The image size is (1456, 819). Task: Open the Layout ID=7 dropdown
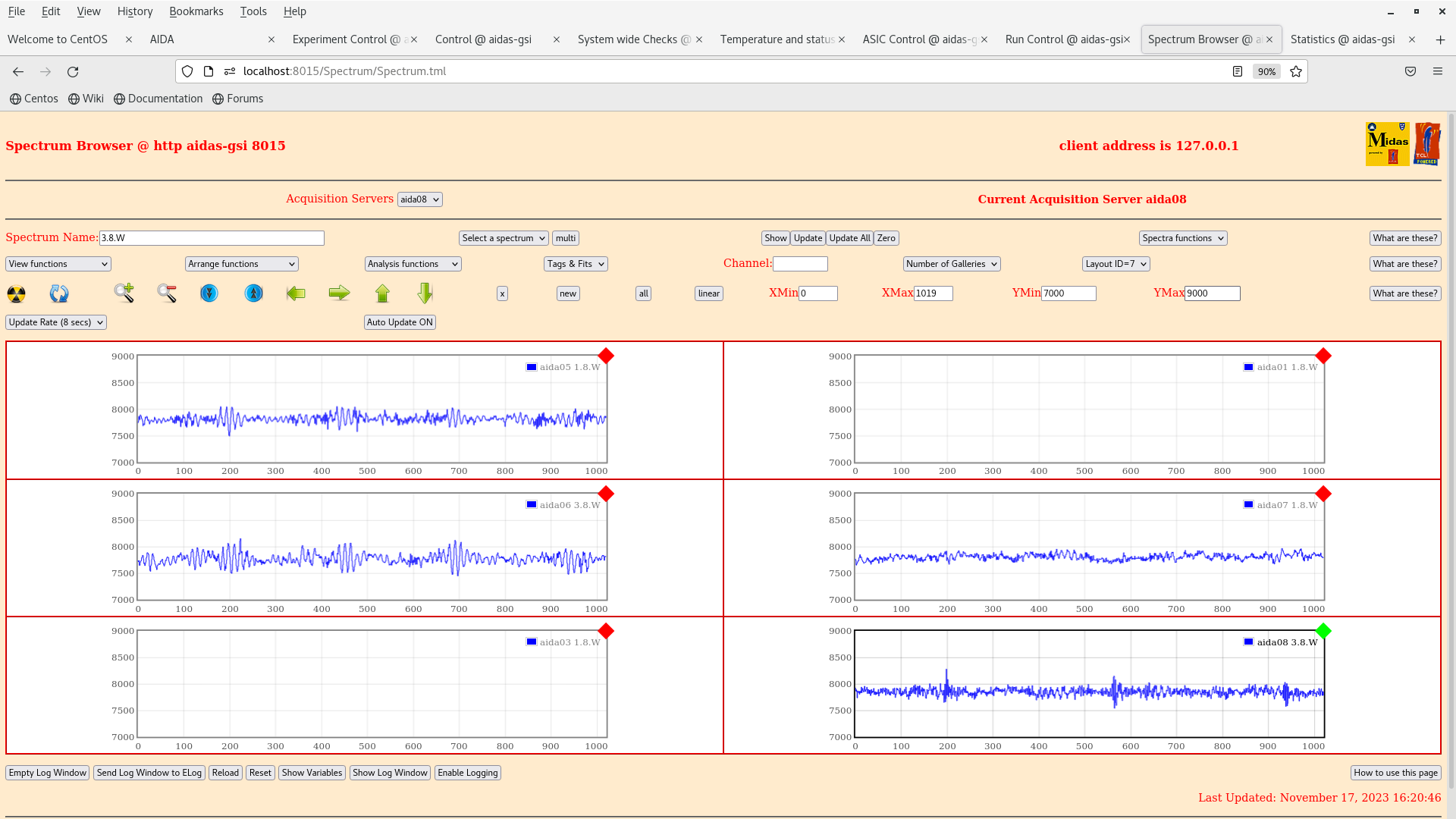point(1116,264)
